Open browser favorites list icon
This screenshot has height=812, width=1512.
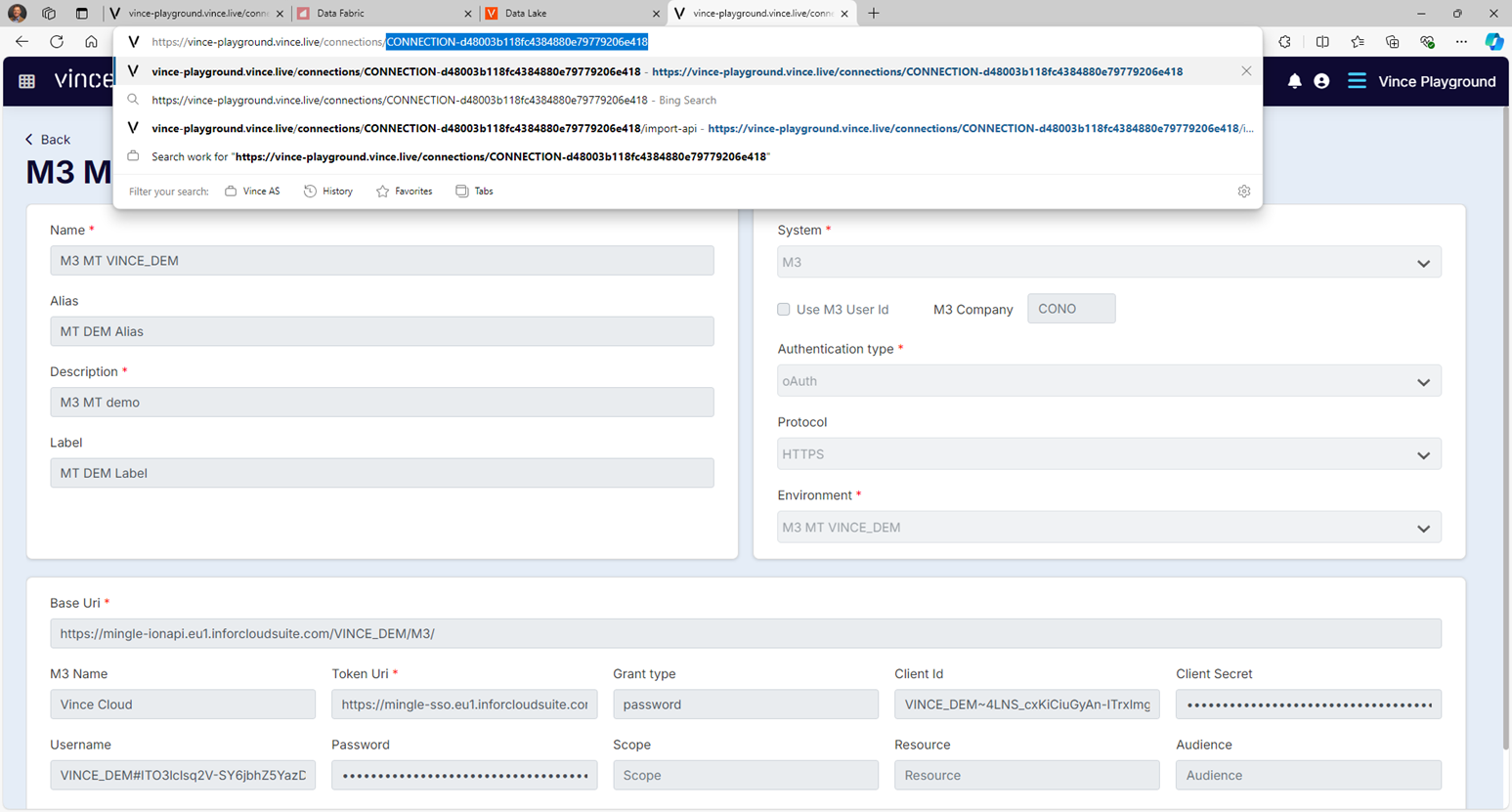[x=1358, y=42]
